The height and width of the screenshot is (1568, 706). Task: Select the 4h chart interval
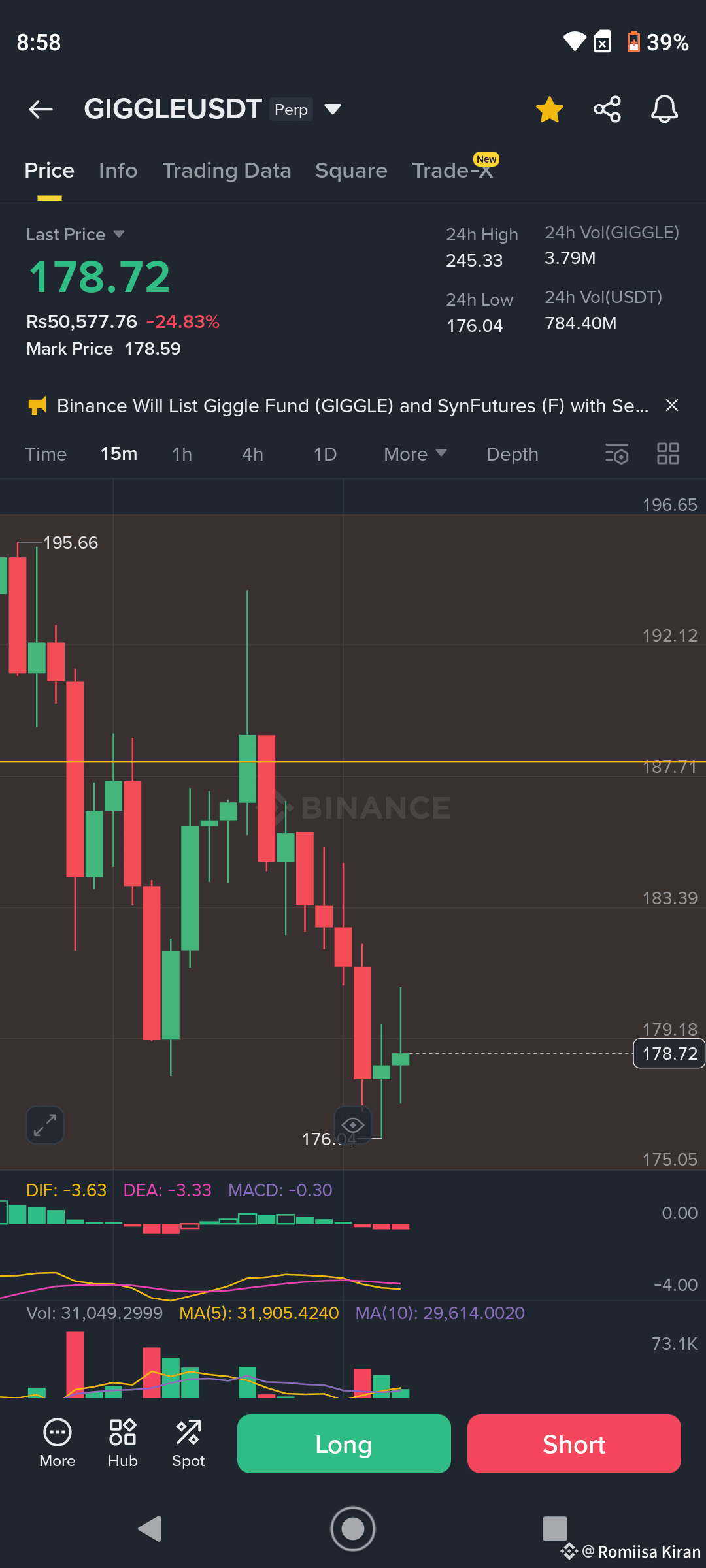(252, 454)
